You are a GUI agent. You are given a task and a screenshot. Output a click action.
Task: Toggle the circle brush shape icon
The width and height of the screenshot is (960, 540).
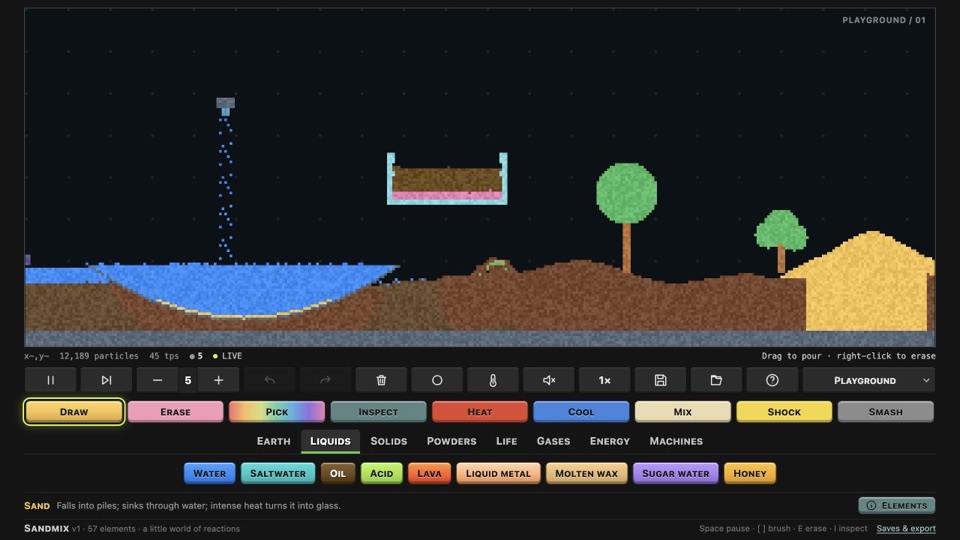point(437,380)
